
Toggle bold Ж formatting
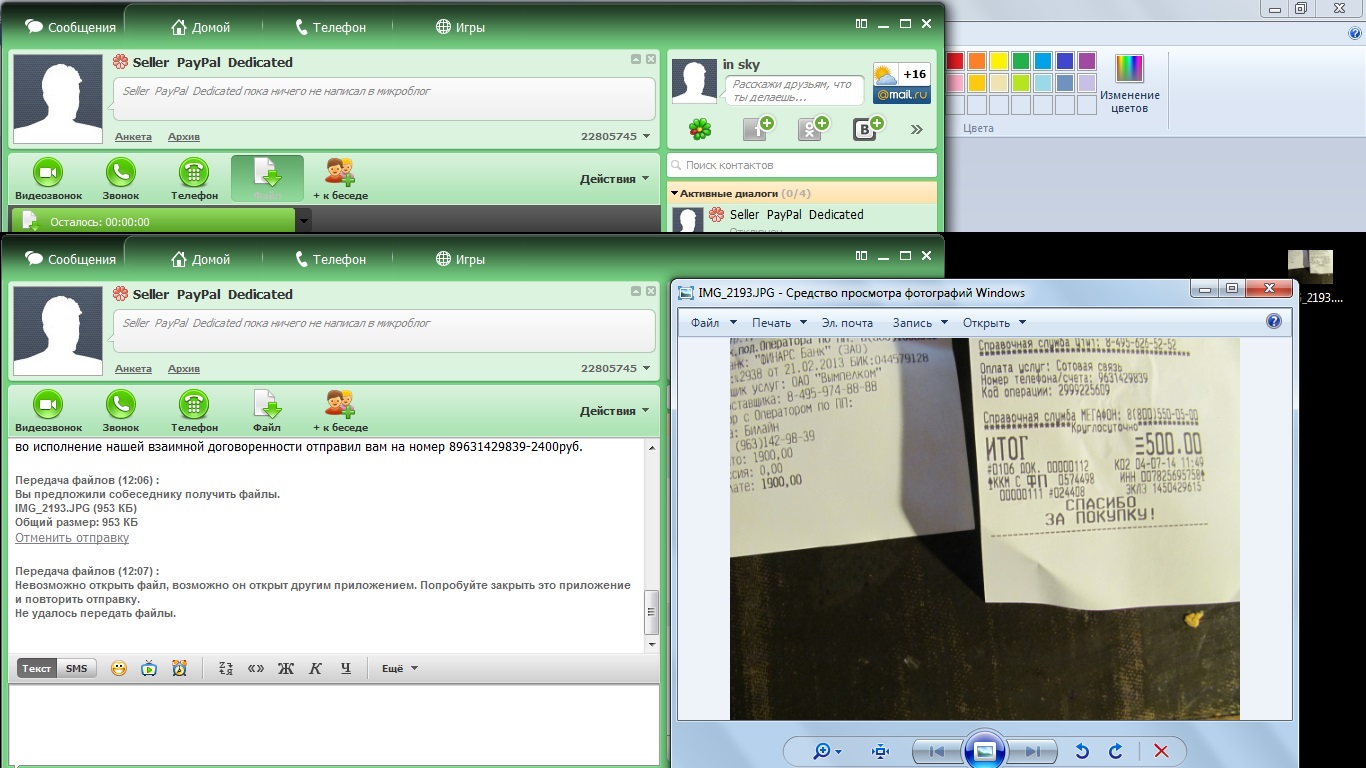(x=286, y=668)
